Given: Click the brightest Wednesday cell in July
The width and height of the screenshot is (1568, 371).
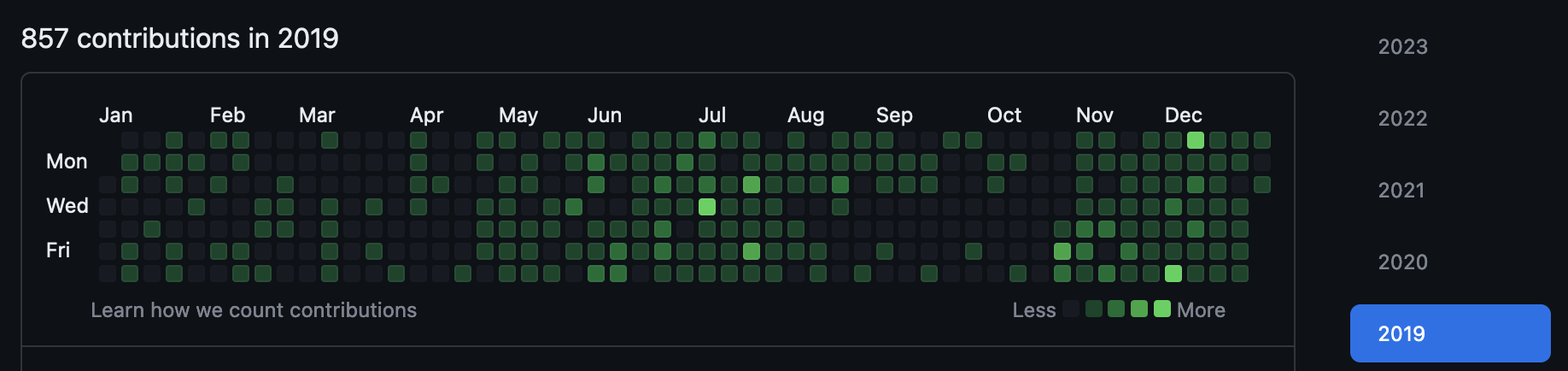Looking at the screenshot, I should pos(707,207).
